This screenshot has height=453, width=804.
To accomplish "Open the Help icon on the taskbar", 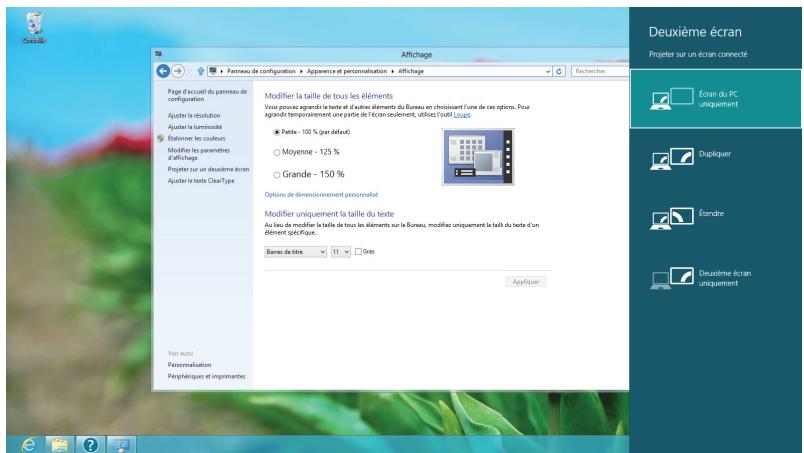I will (90, 444).
